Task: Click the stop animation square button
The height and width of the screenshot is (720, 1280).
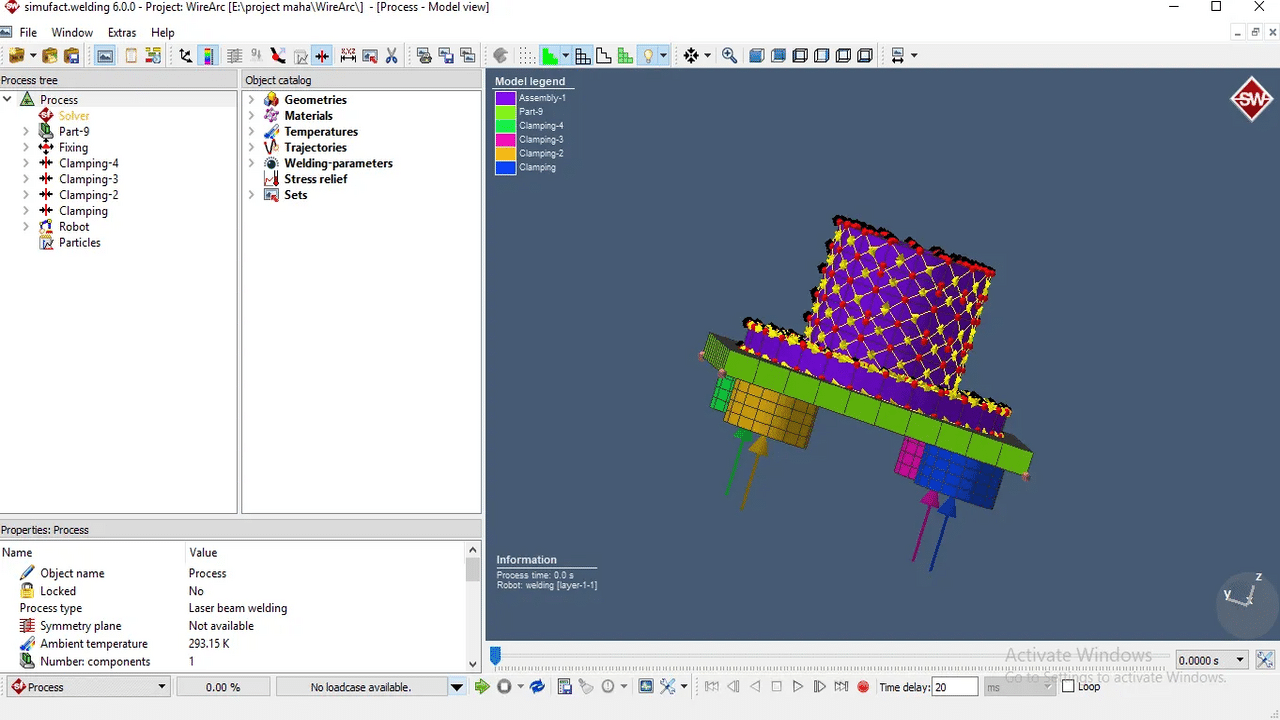Action: pyautogui.click(x=776, y=687)
